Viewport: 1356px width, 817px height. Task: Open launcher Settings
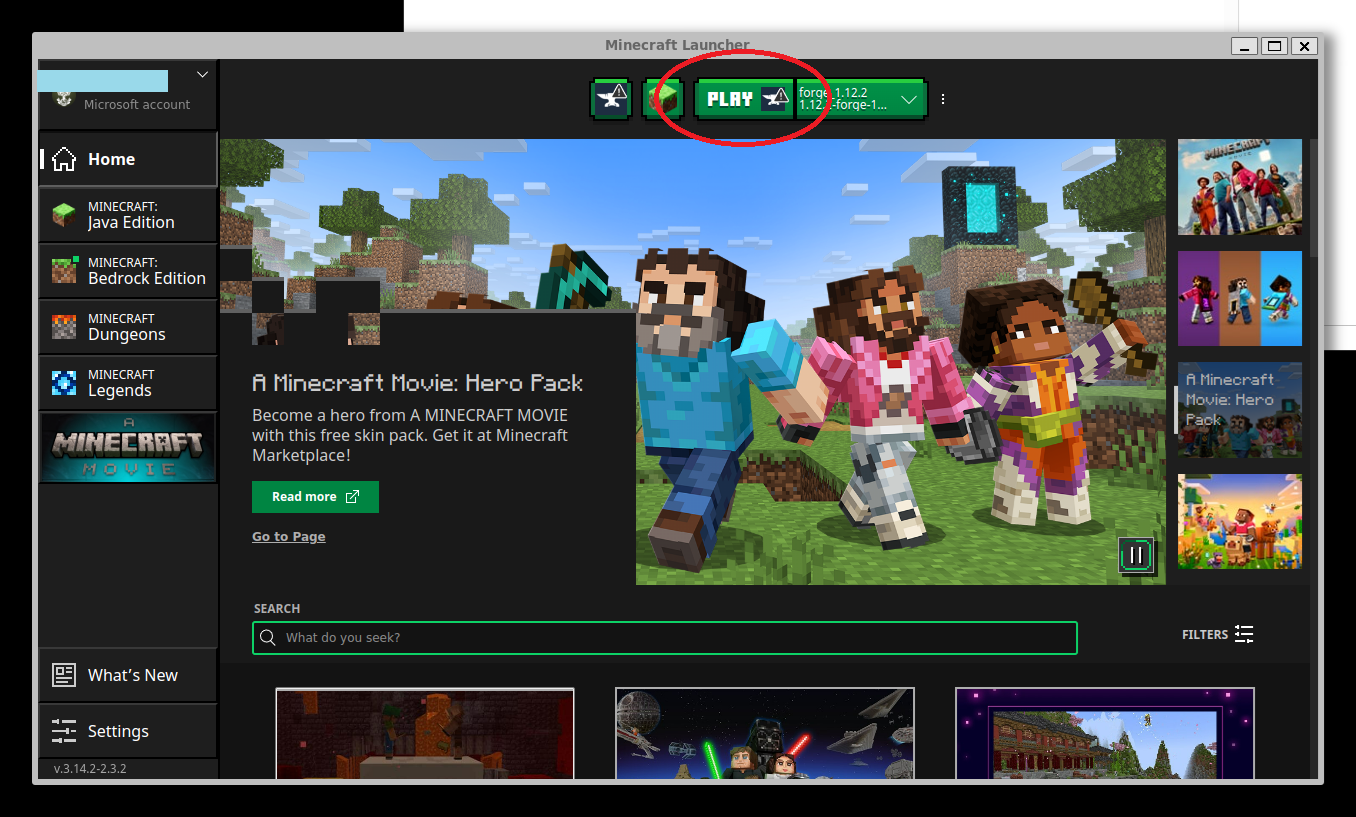pos(128,731)
